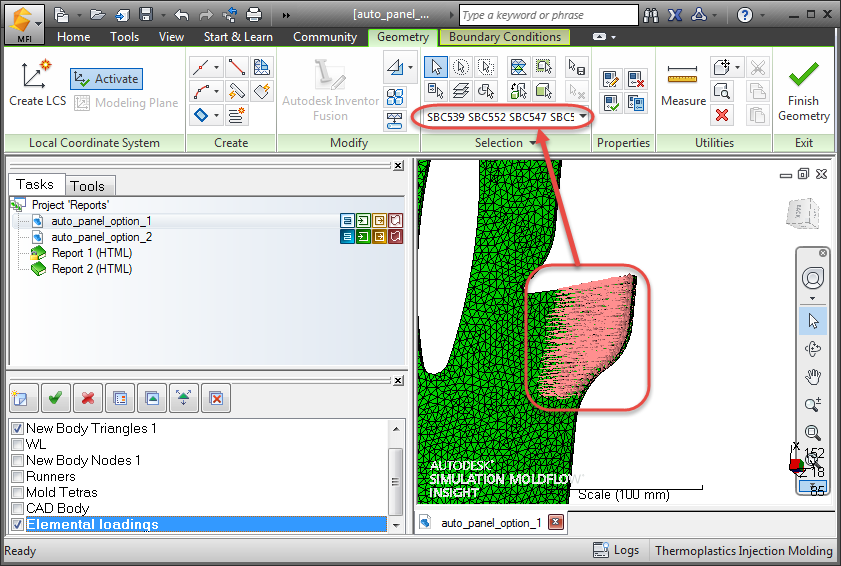The height and width of the screenshot is (566, 841).
Task: Click the Create LCS tool
Action: 38,84
